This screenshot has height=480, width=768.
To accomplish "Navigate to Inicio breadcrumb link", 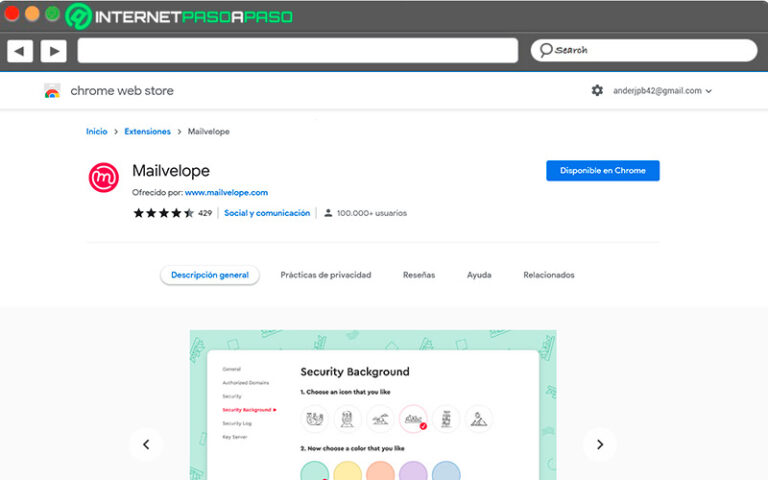I will point(97,131).
